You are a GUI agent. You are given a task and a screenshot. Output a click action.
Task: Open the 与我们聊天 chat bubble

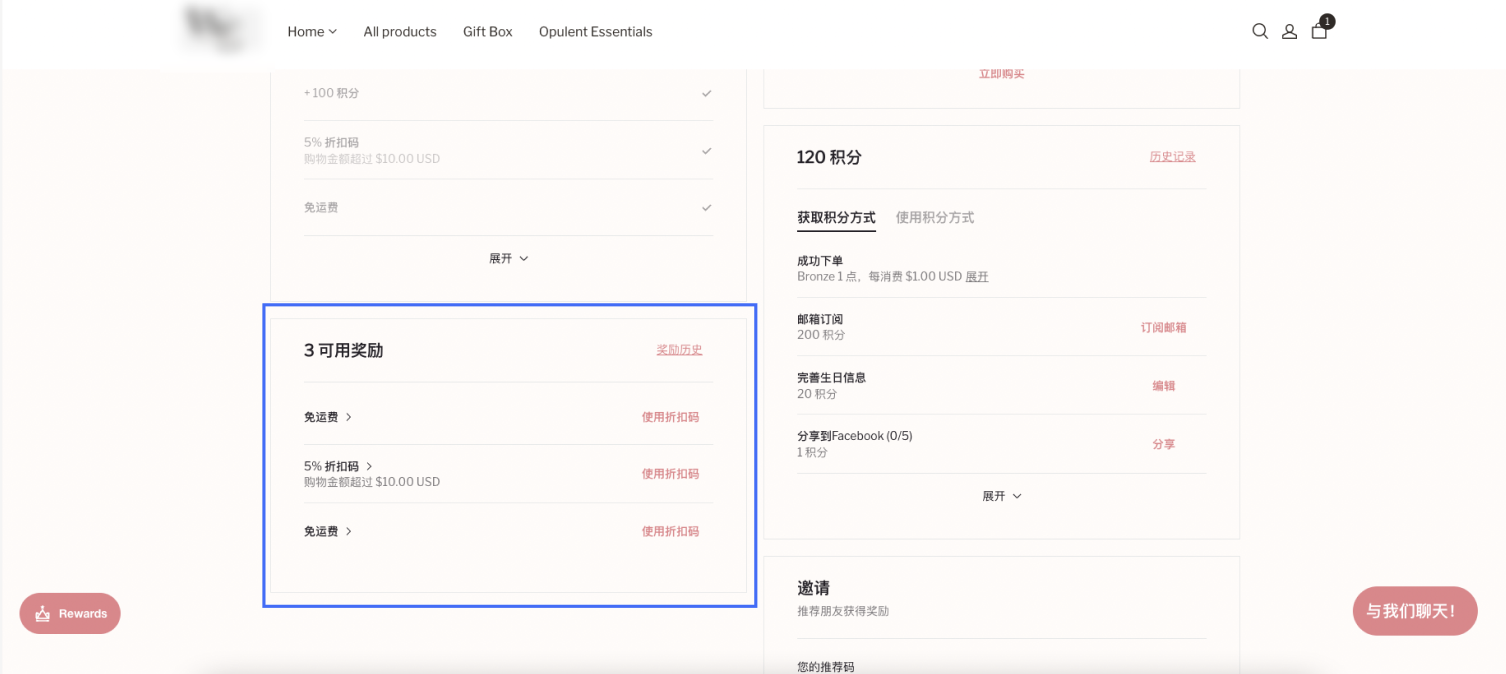click(1415, 611)
